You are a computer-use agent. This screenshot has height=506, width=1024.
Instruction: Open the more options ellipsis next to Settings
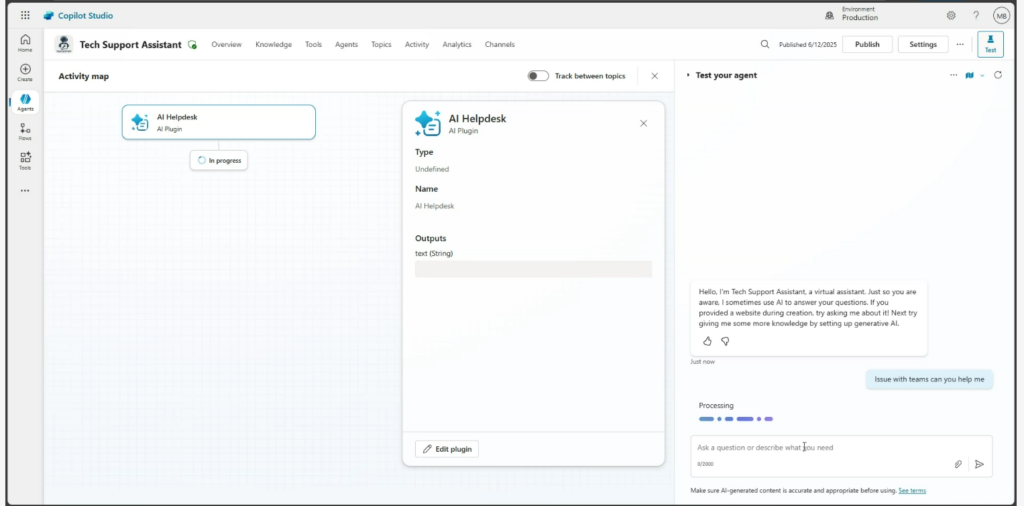coord(959,44)
